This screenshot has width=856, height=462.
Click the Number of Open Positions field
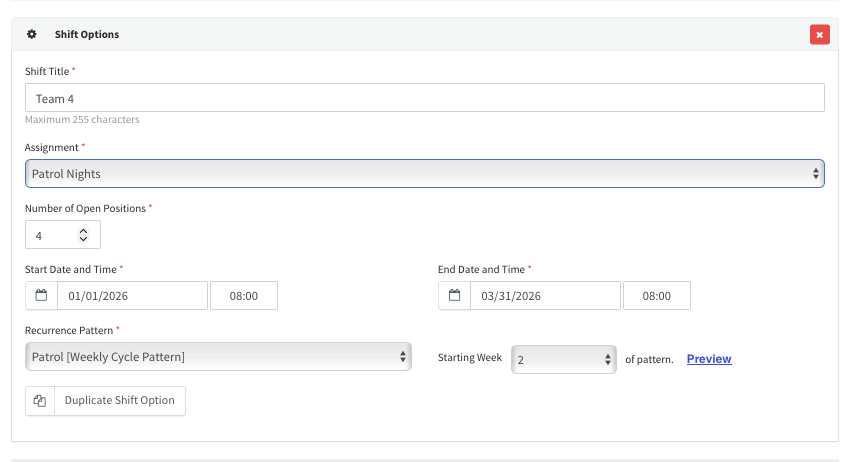63,235
